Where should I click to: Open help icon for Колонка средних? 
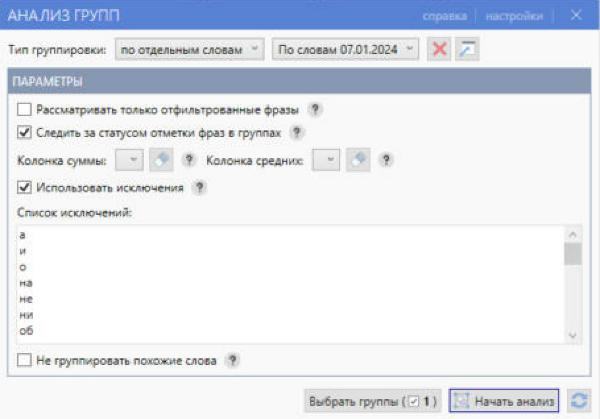[x=386, y=160]
